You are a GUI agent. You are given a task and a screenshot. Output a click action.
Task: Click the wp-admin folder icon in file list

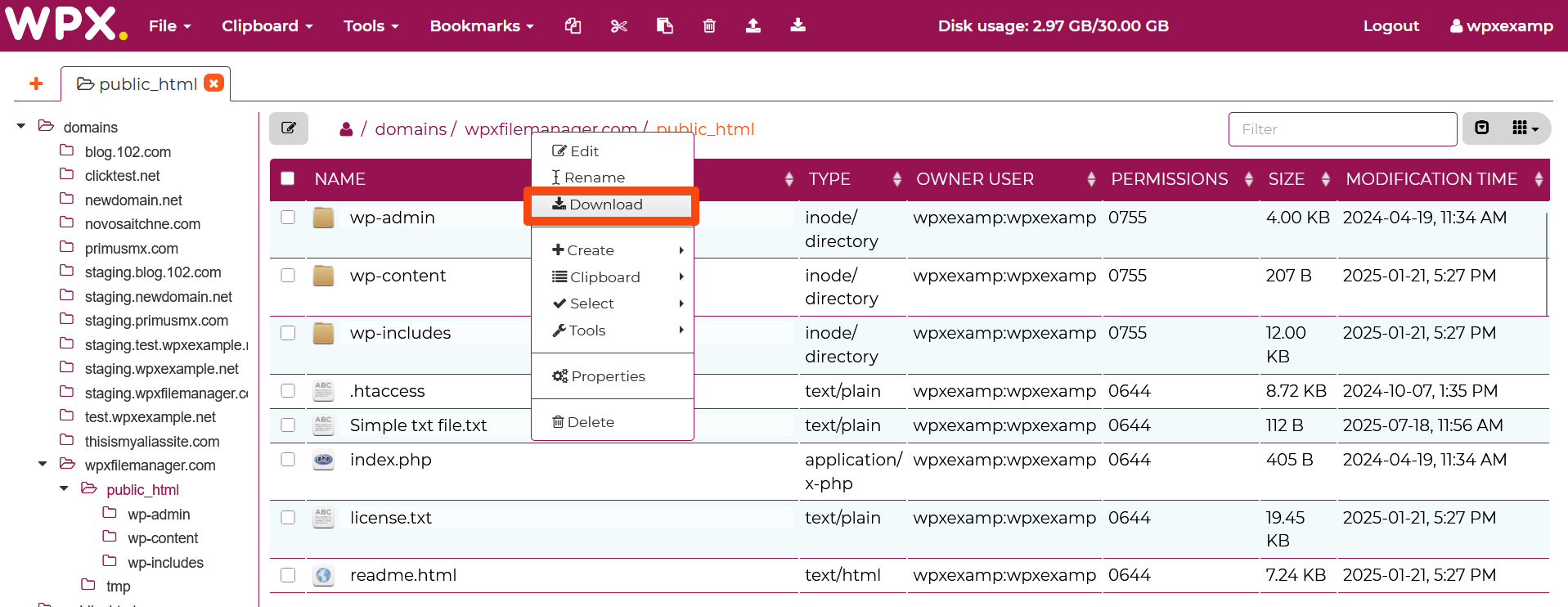tap(324, 218)
